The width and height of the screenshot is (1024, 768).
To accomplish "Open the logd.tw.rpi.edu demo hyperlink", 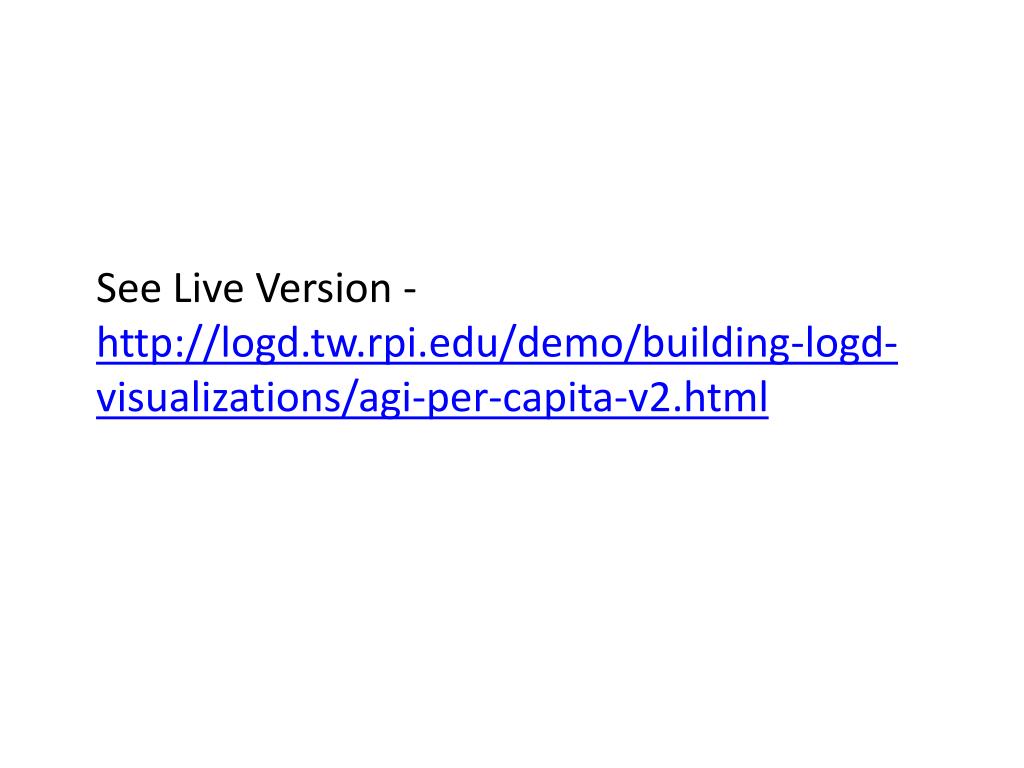I will [497, 343].
